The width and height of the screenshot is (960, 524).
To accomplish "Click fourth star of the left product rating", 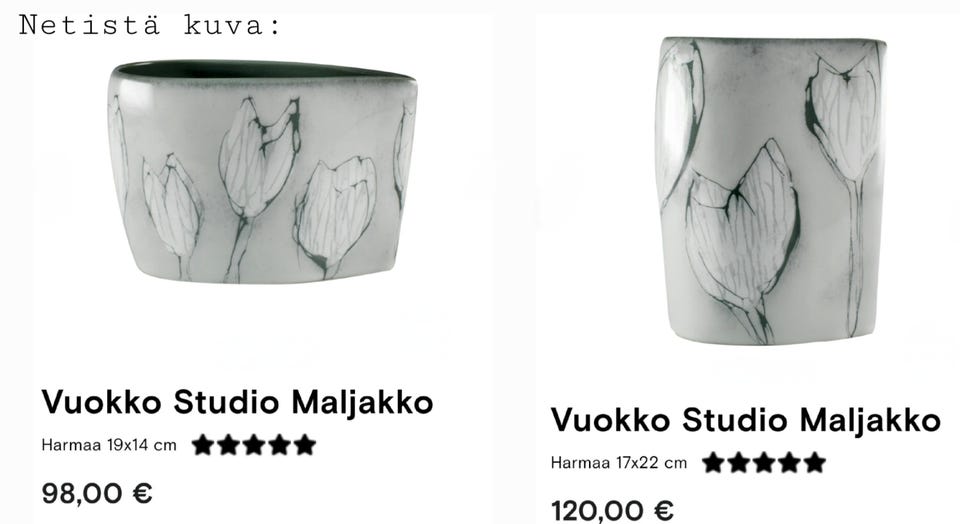I will (x=279, y=445).
